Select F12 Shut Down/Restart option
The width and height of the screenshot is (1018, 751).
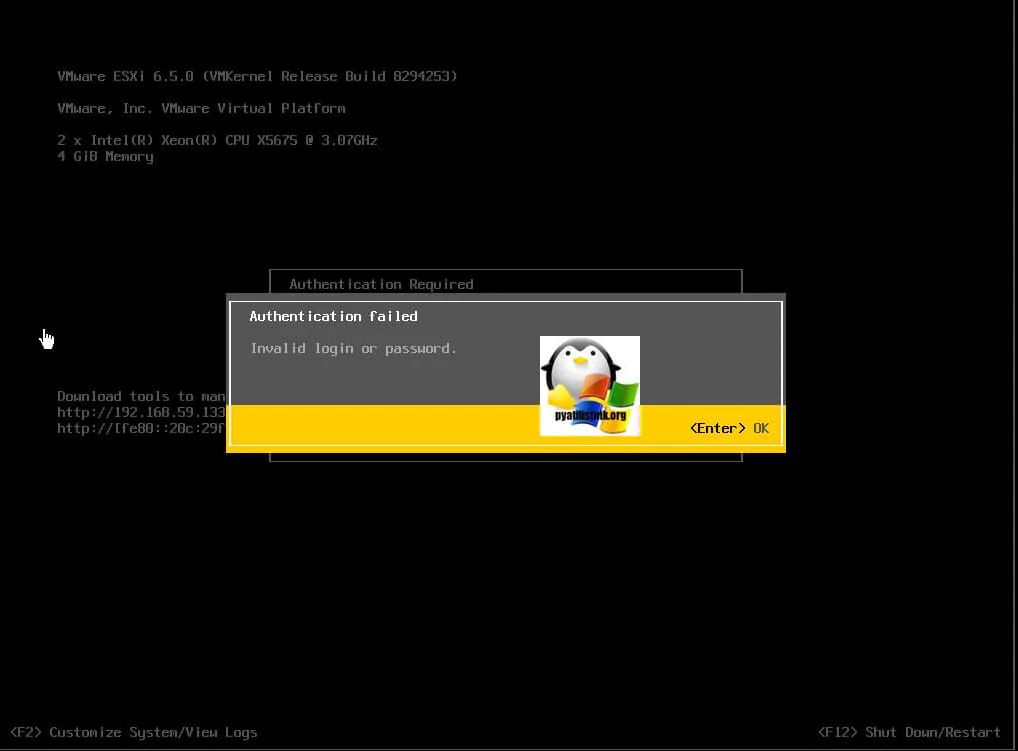(x=909, y=732)
